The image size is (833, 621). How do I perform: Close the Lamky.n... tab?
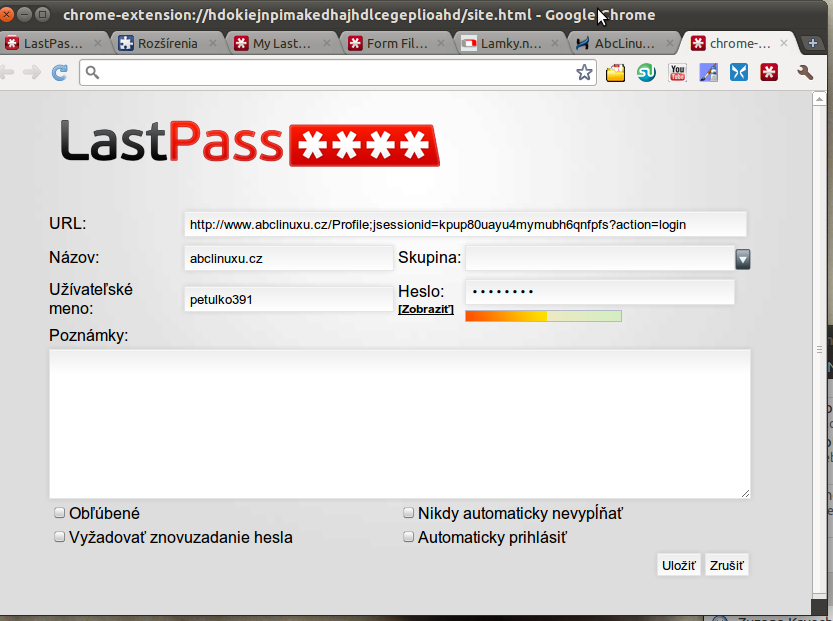(555, 43)
